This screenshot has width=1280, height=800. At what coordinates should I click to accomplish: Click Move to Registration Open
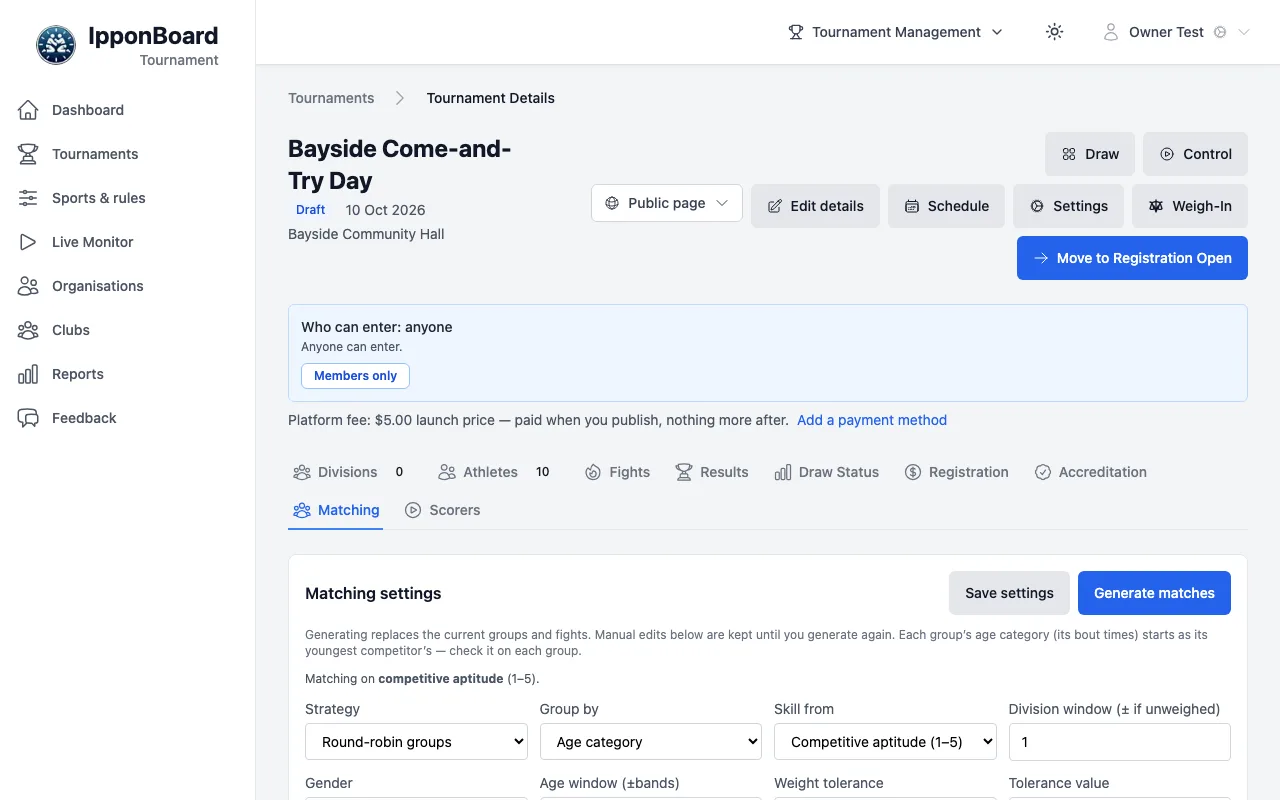pyautogui.click(x=1132, y=258)
